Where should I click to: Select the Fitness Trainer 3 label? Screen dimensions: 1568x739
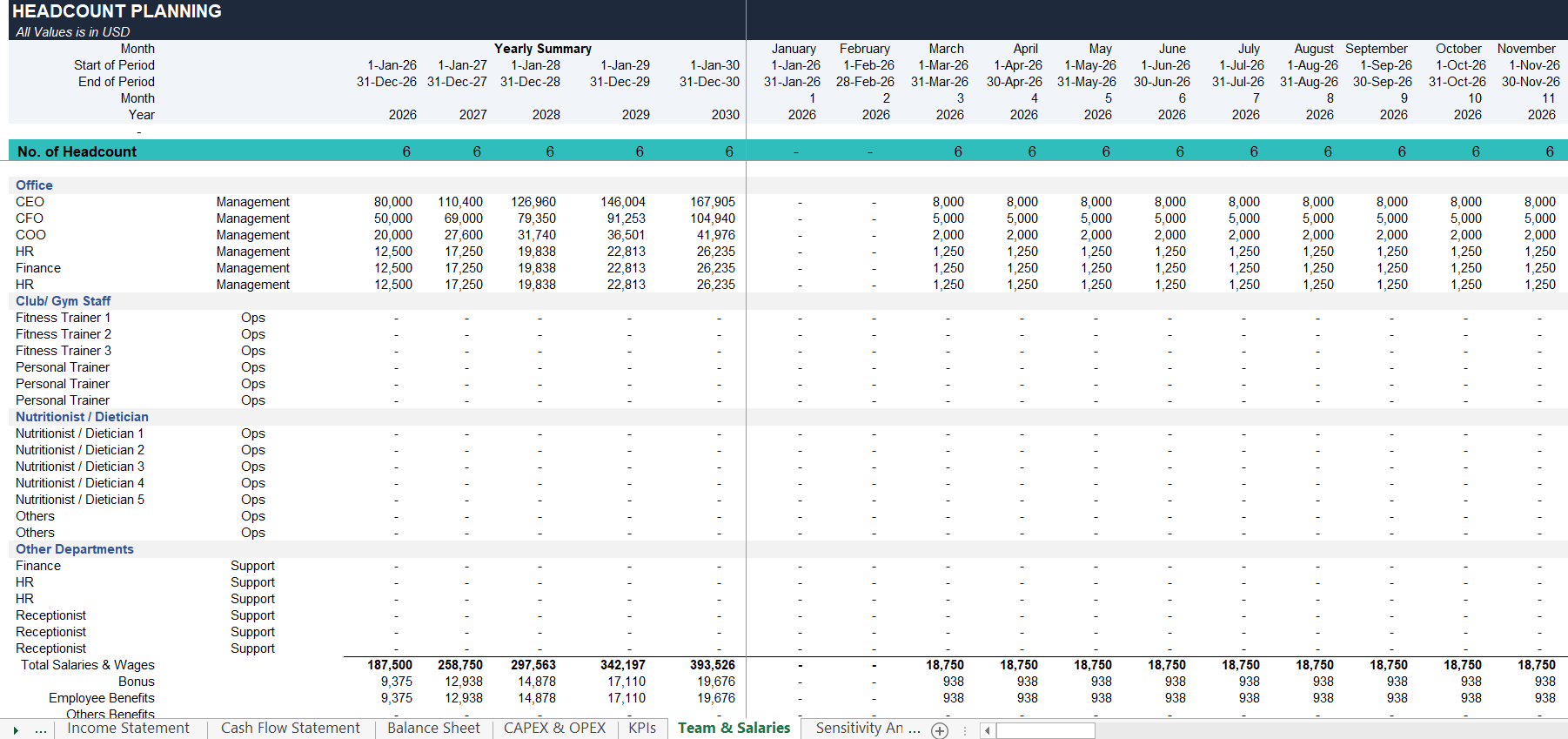(x=64, y=351)
